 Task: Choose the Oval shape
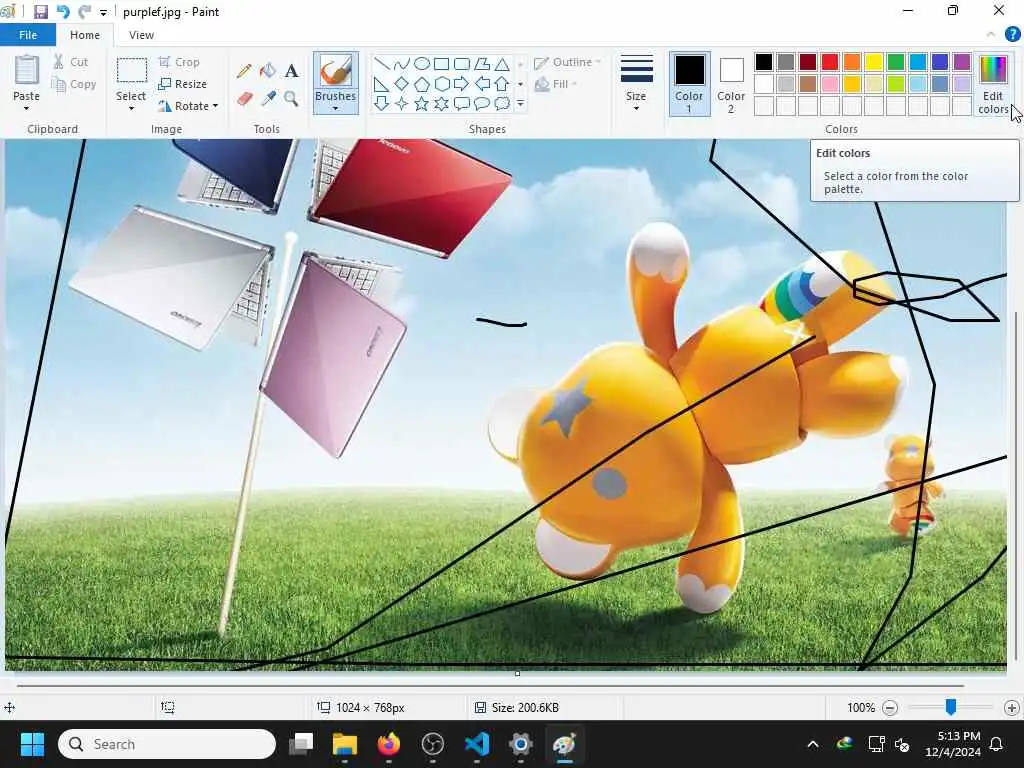point(422,63)
